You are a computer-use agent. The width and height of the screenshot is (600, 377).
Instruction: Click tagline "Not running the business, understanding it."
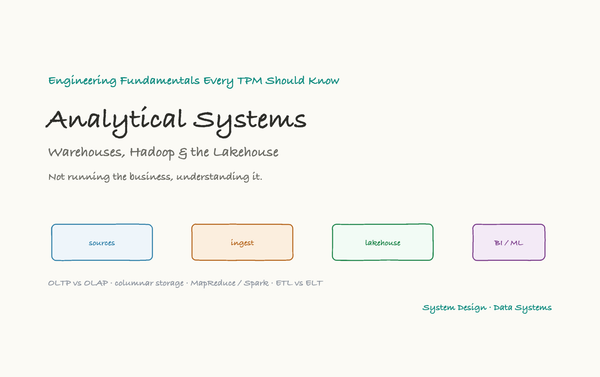click(155, 177)
